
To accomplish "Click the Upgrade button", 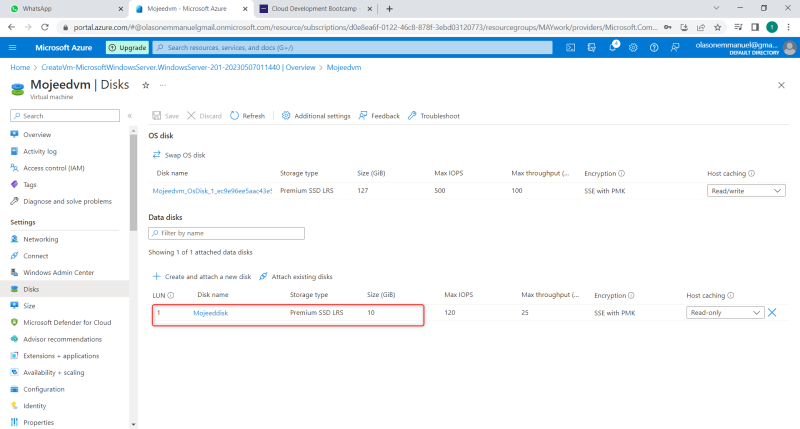I will pyautogui.click(x=127, y=47).
